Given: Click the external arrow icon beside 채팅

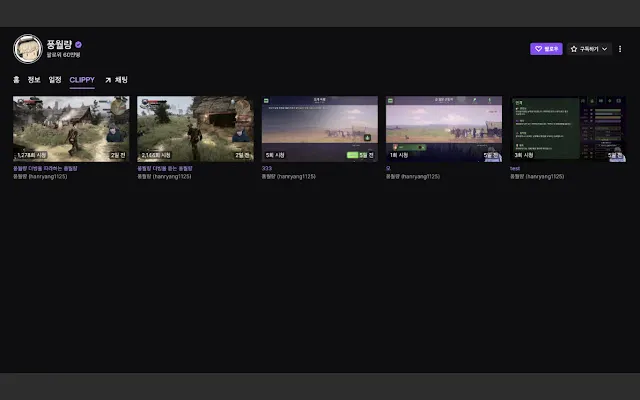Looking at the screenshot, I should (x=108, y=80).
